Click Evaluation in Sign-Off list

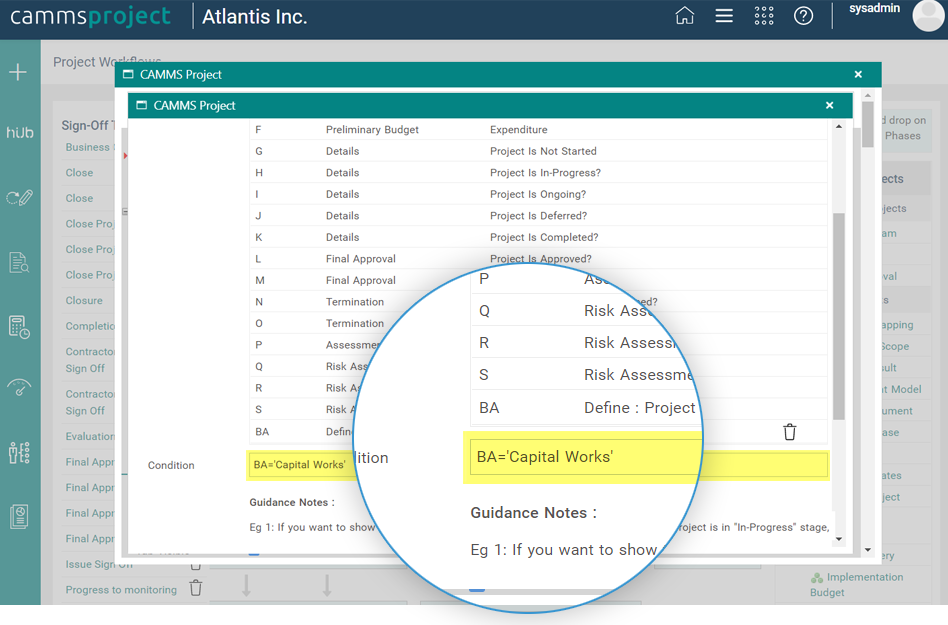(89, 436)
